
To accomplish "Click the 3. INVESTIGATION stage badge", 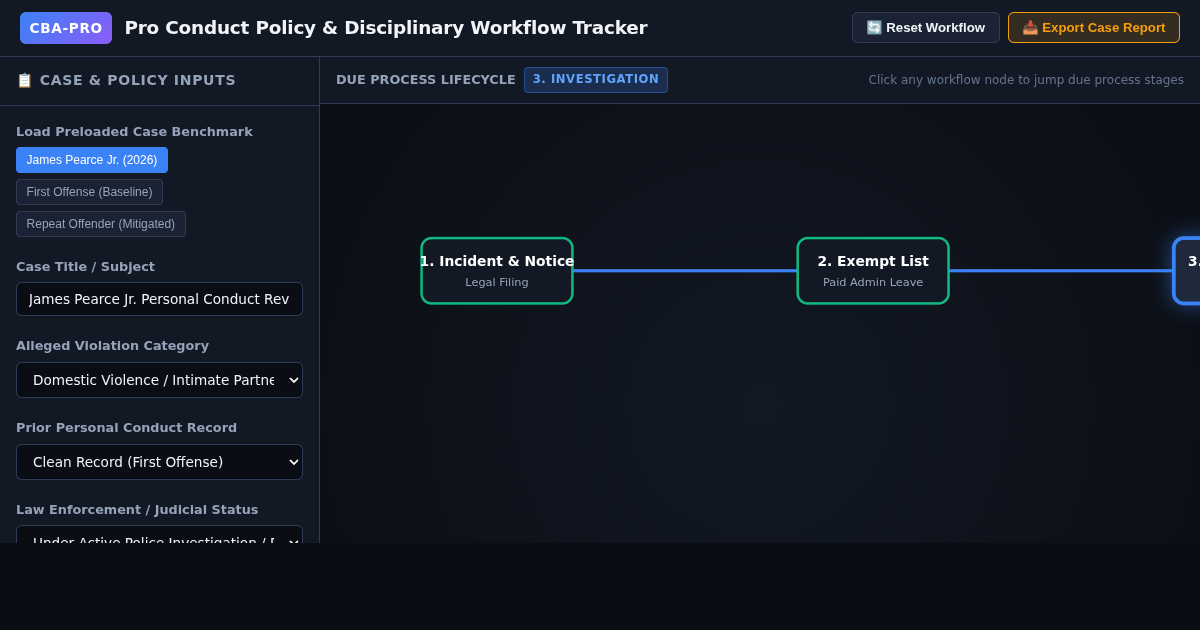I will coord(596,80).
